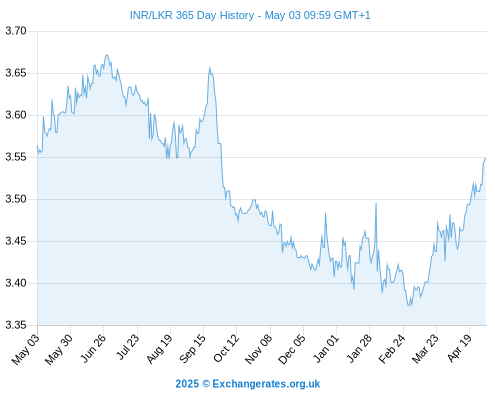495x400 pixels.
Task: Click the May 30 x-axis label
Action: tap(58, 349)
